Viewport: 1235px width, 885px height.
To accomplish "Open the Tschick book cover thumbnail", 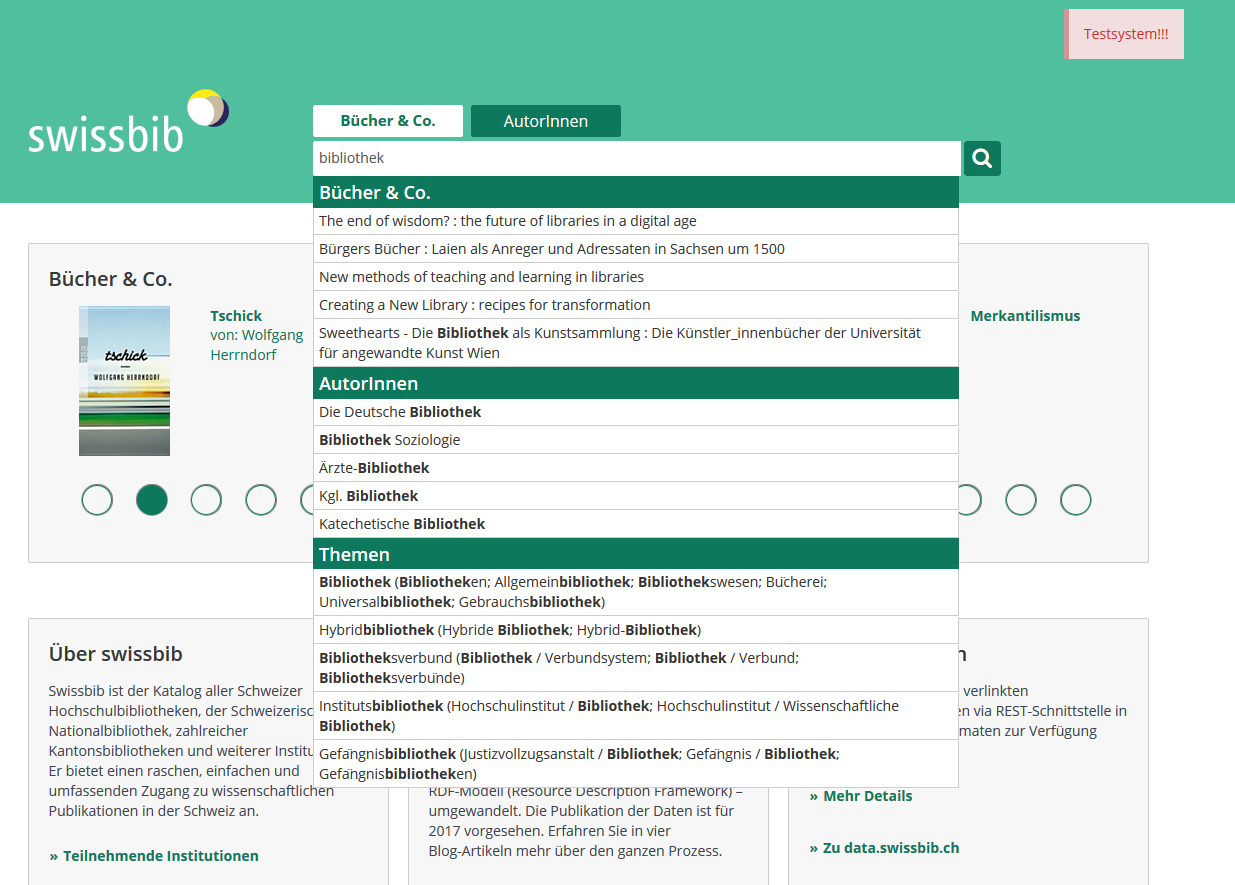I will tap(124, 380).
